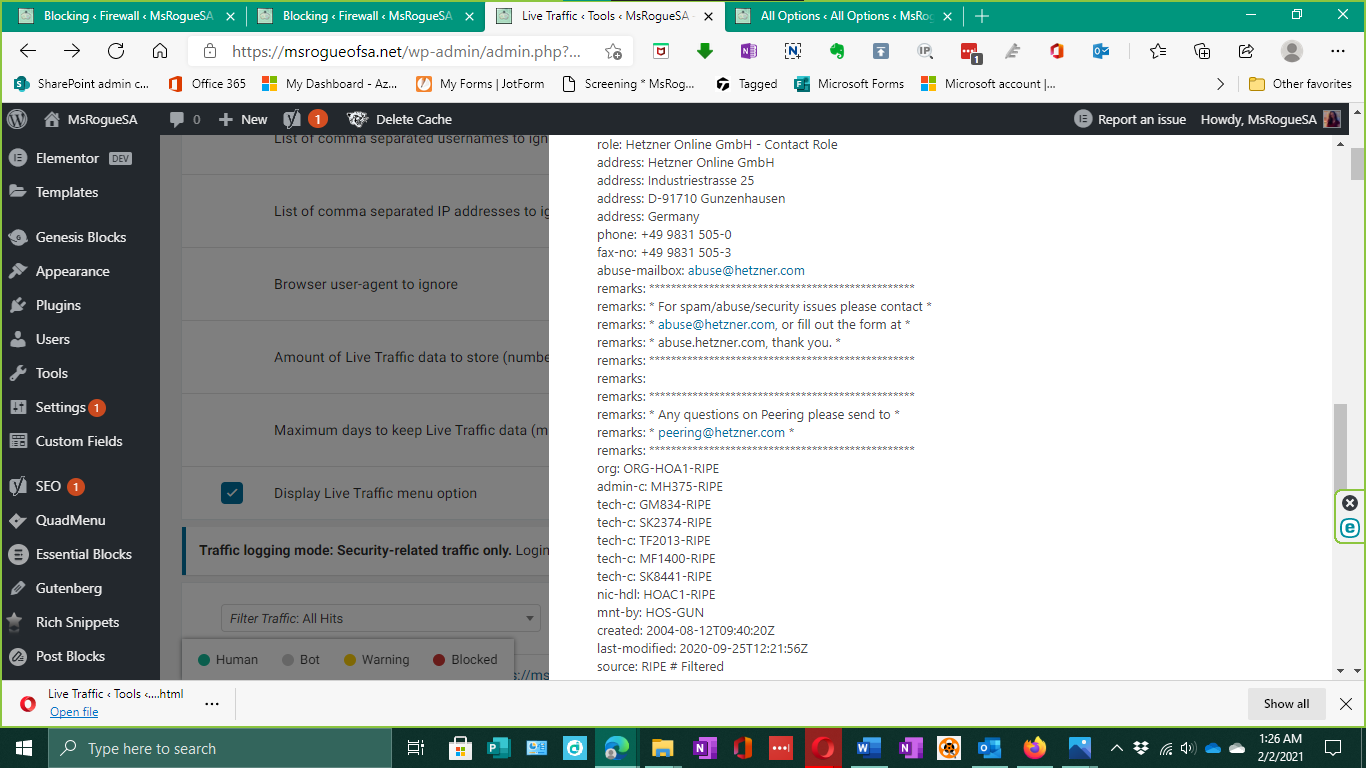Open File Explorer from the taskbar

(662, 748)
